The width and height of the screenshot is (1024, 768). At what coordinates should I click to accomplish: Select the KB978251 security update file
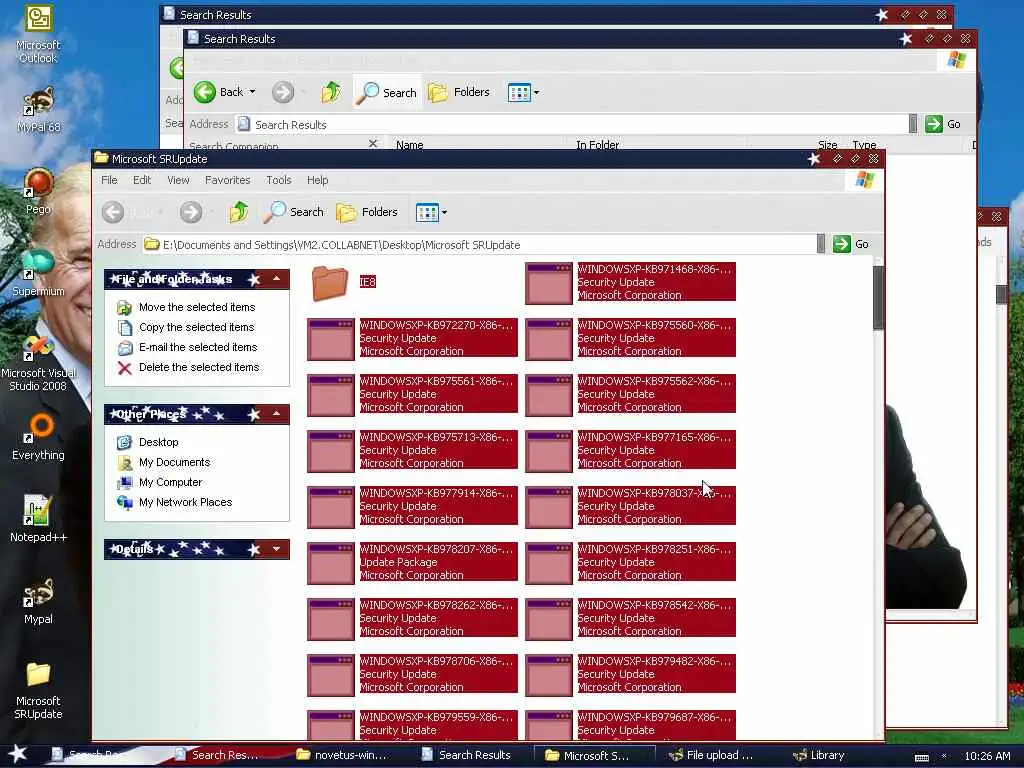[x=630, y=563]
